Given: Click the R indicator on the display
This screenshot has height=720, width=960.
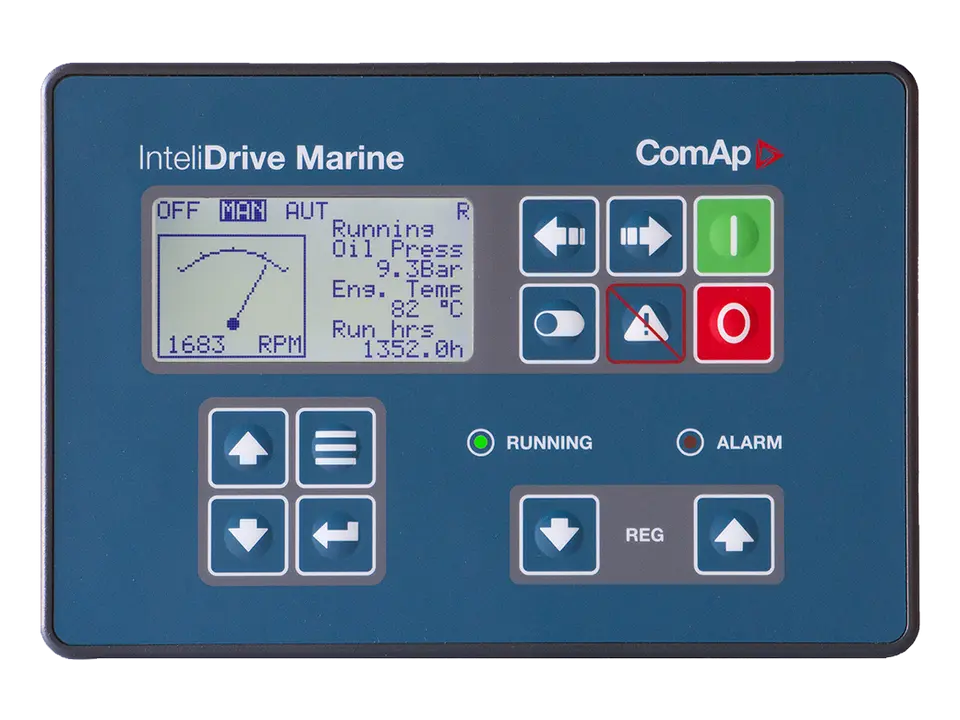Looking at the screenshot, I should [x=463, y=211].
